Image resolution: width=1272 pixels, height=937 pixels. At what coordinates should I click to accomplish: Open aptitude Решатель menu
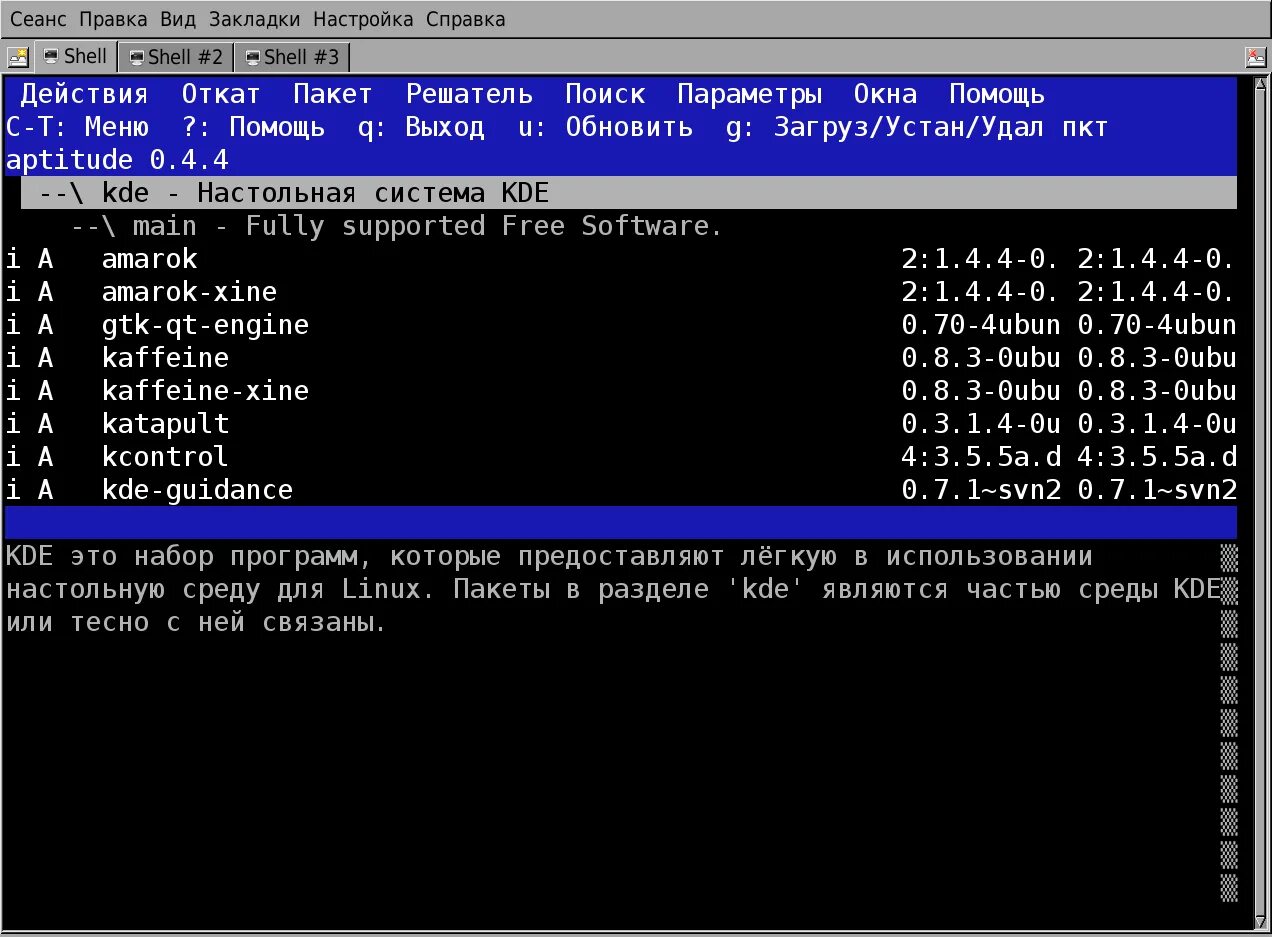469,94
